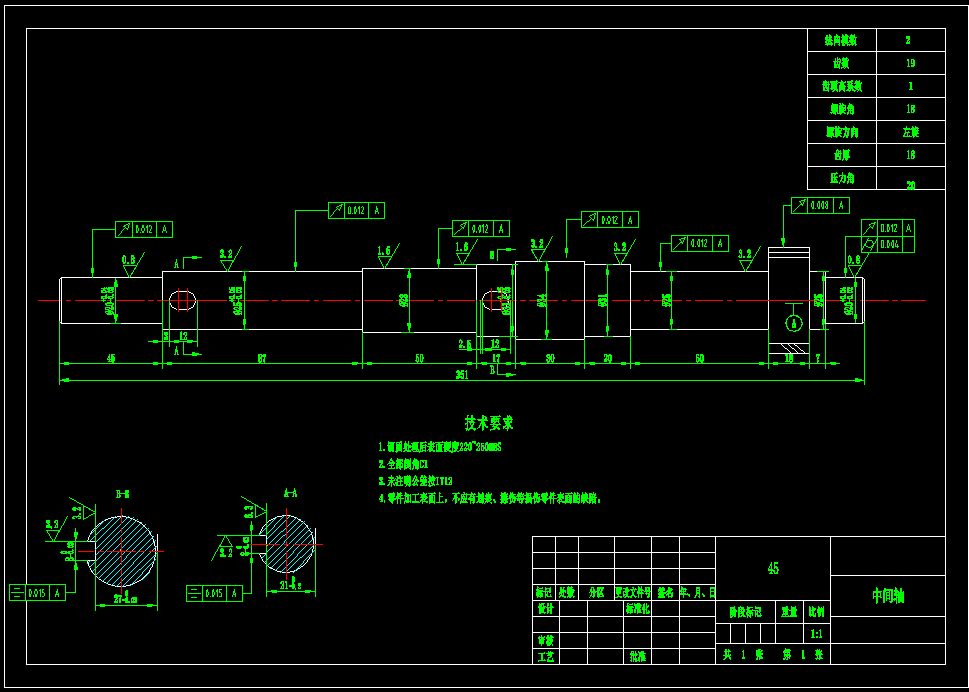The image size is (969, 692).
Task: Click technical requirement line 4 about surface defects
Action: click(490, 497)
